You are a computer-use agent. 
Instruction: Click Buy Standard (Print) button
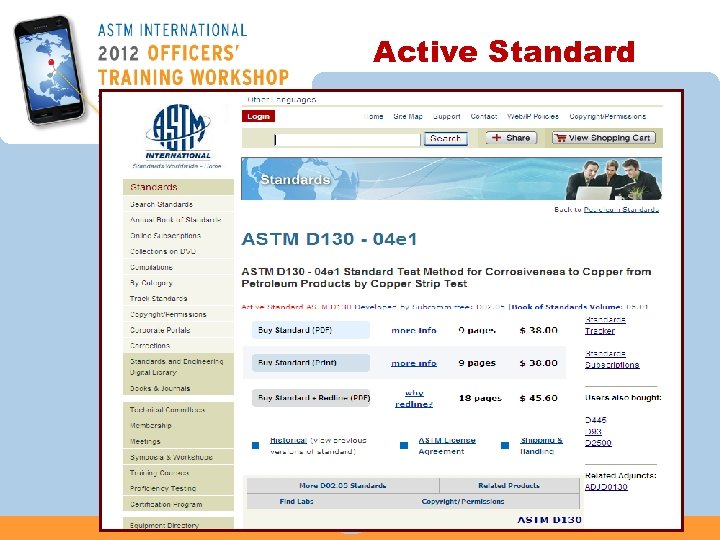(x=310, y=363)
